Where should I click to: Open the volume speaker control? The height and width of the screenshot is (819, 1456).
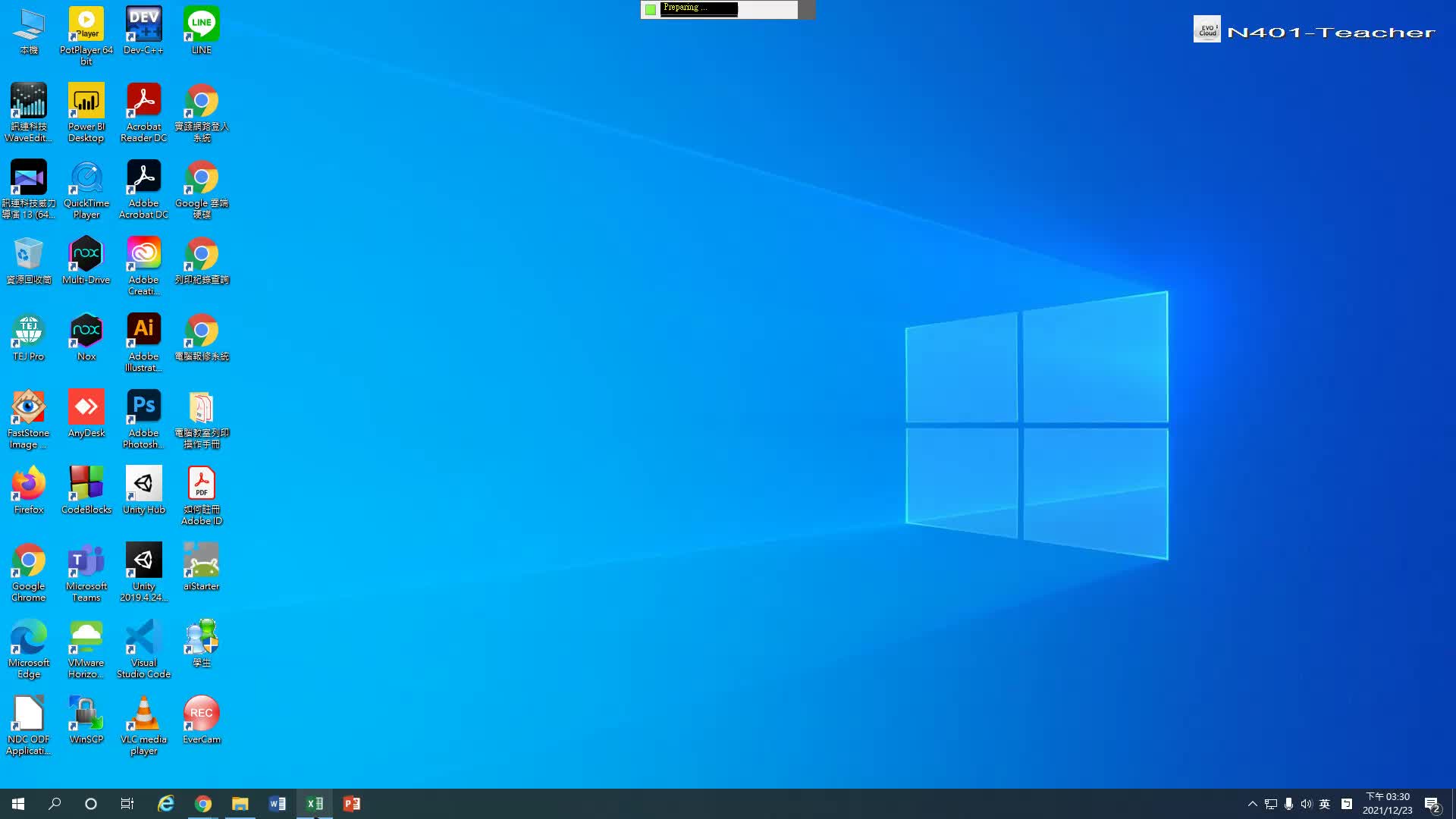tap(1306, 804)
